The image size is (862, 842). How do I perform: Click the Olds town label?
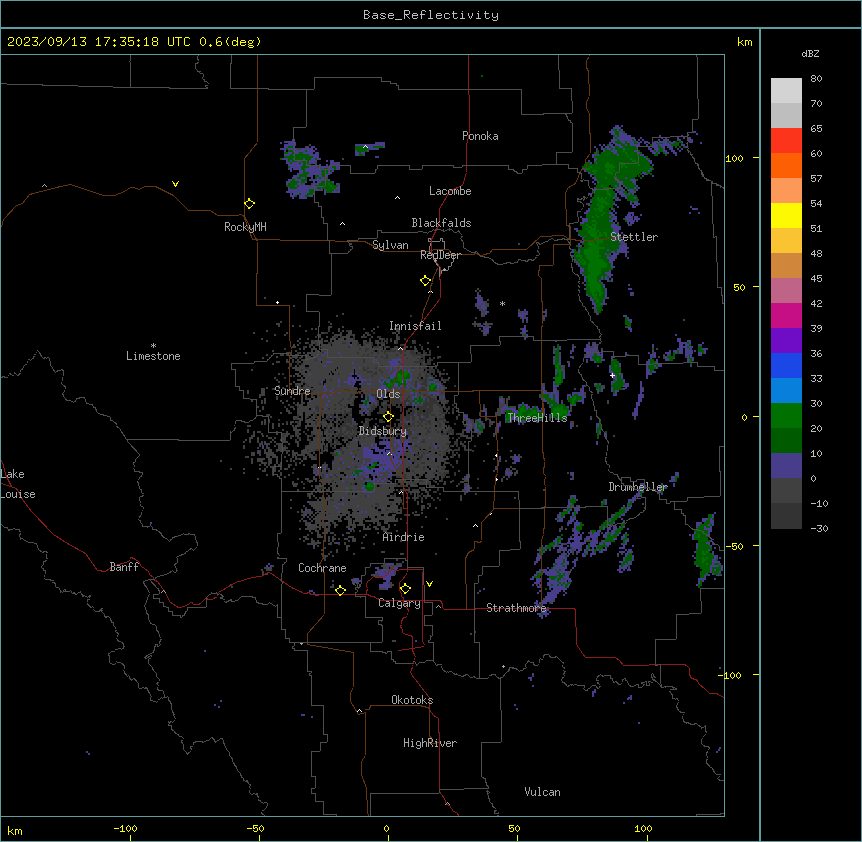pos(388,394)
